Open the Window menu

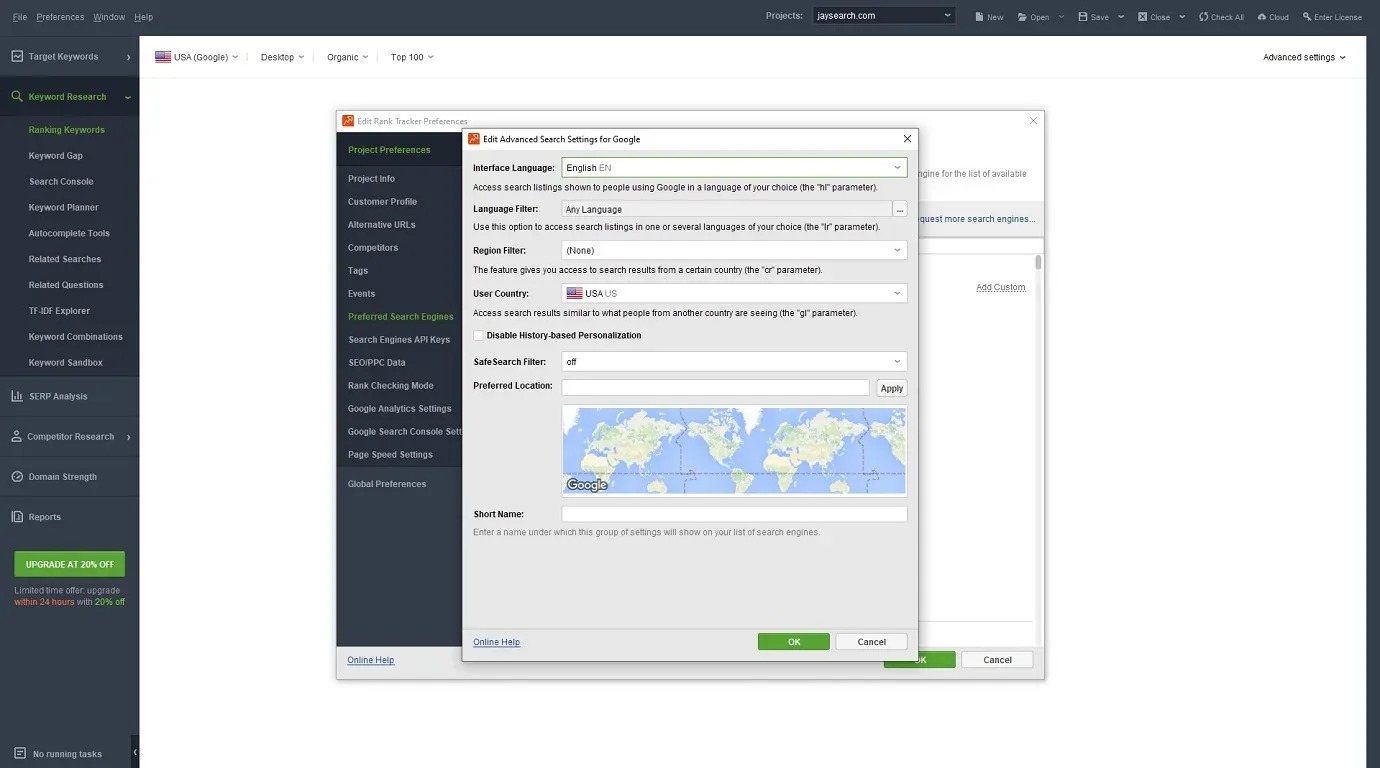109,17
